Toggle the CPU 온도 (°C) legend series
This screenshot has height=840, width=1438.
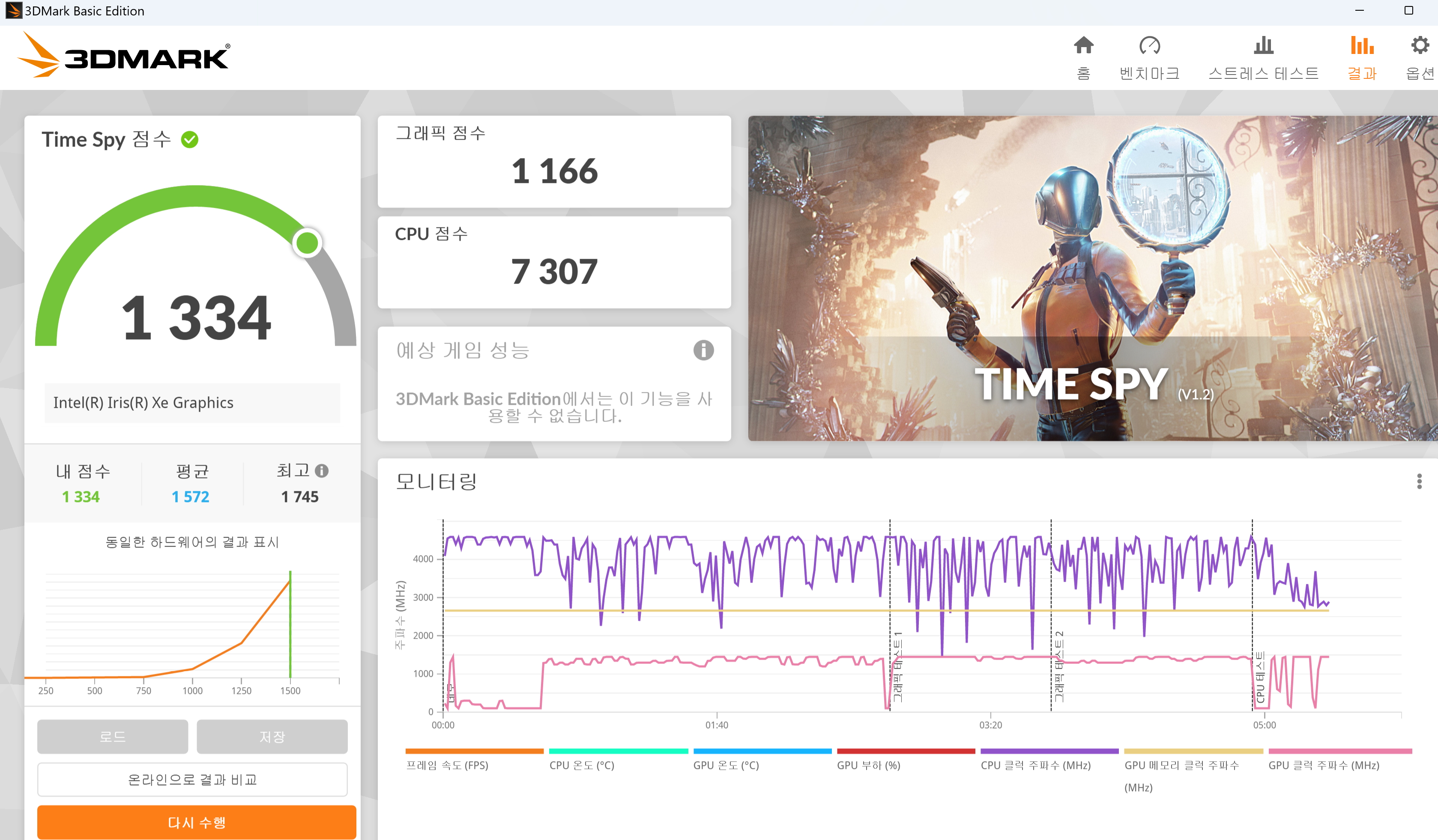click(x=581, y=765)
